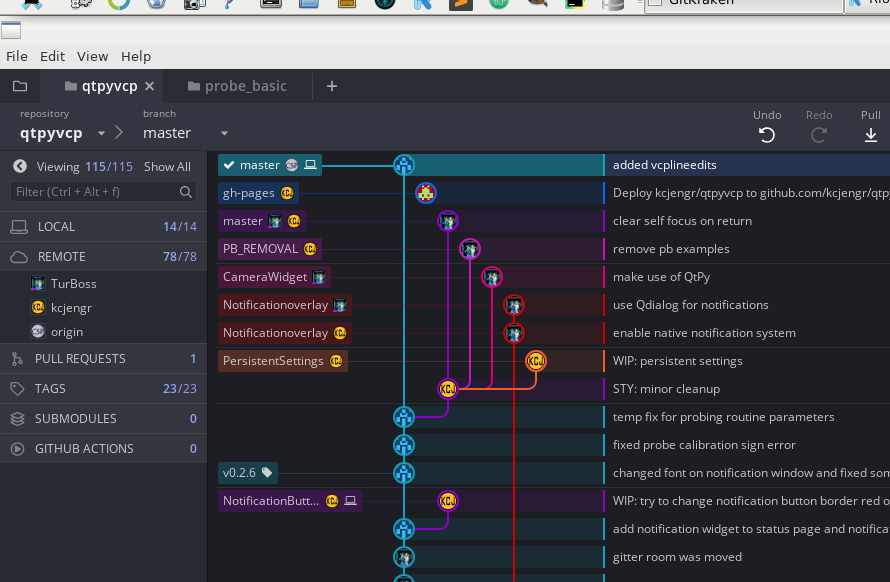Click commit node for 'add notification widget'
This screenshot has height=582, width=890.
pos(404,529)
